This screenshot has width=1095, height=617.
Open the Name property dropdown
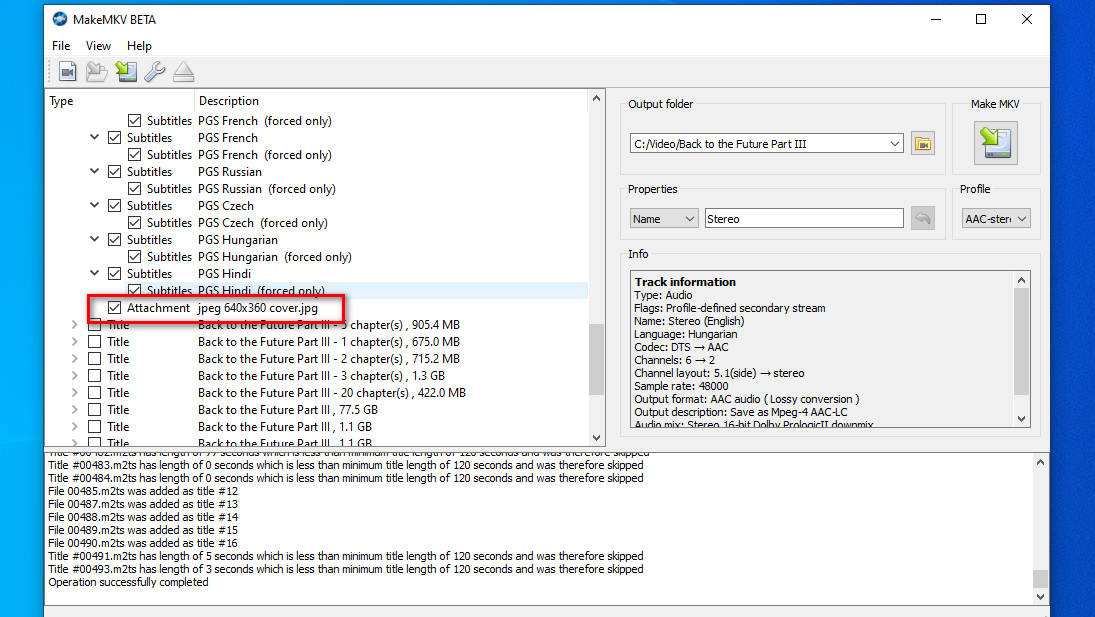[663, 218]
